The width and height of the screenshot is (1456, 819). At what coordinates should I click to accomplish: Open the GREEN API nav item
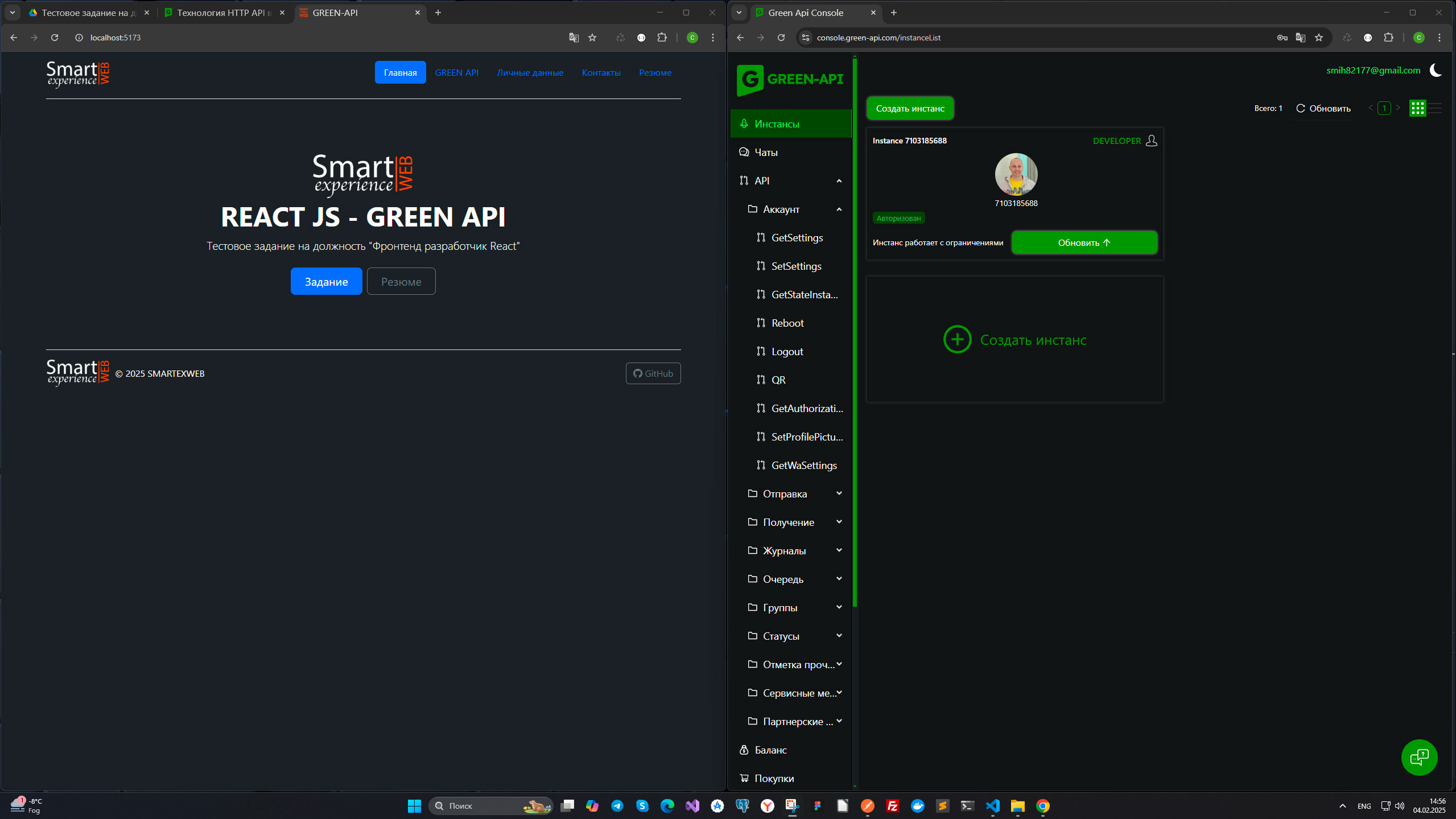456,73
